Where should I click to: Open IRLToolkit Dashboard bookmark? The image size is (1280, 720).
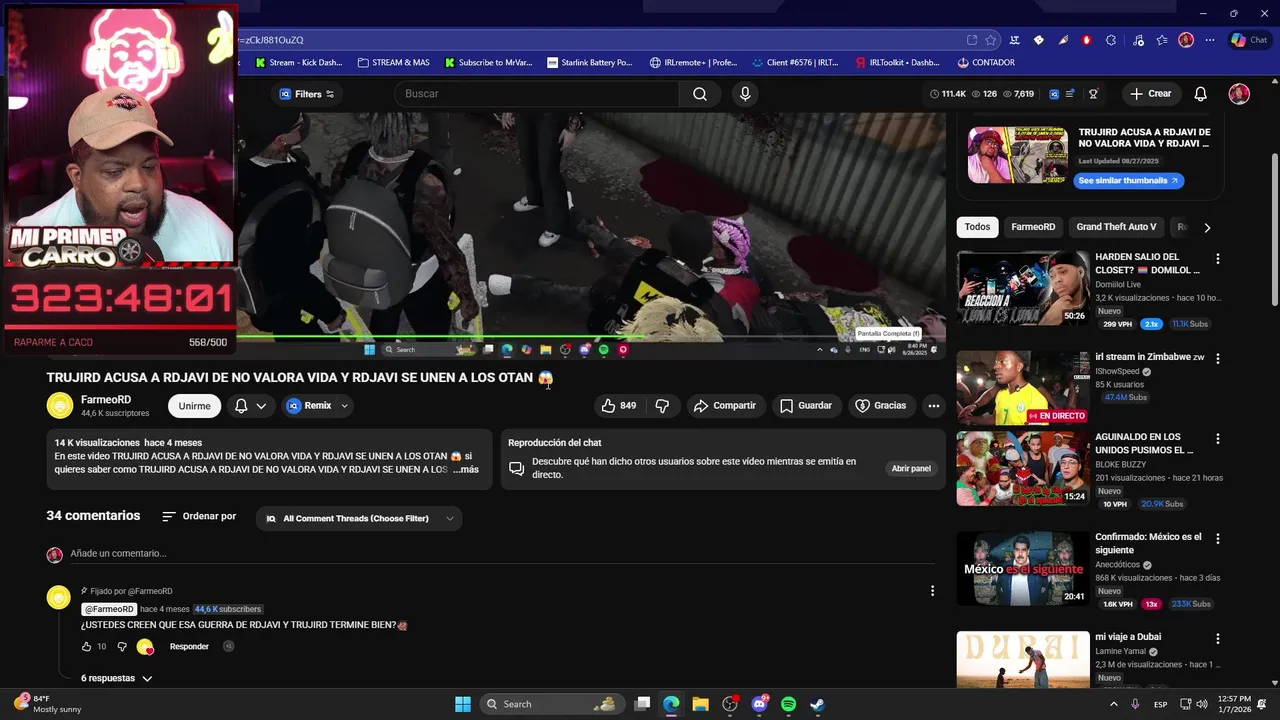pyautogui.click(x=898, y=62)
